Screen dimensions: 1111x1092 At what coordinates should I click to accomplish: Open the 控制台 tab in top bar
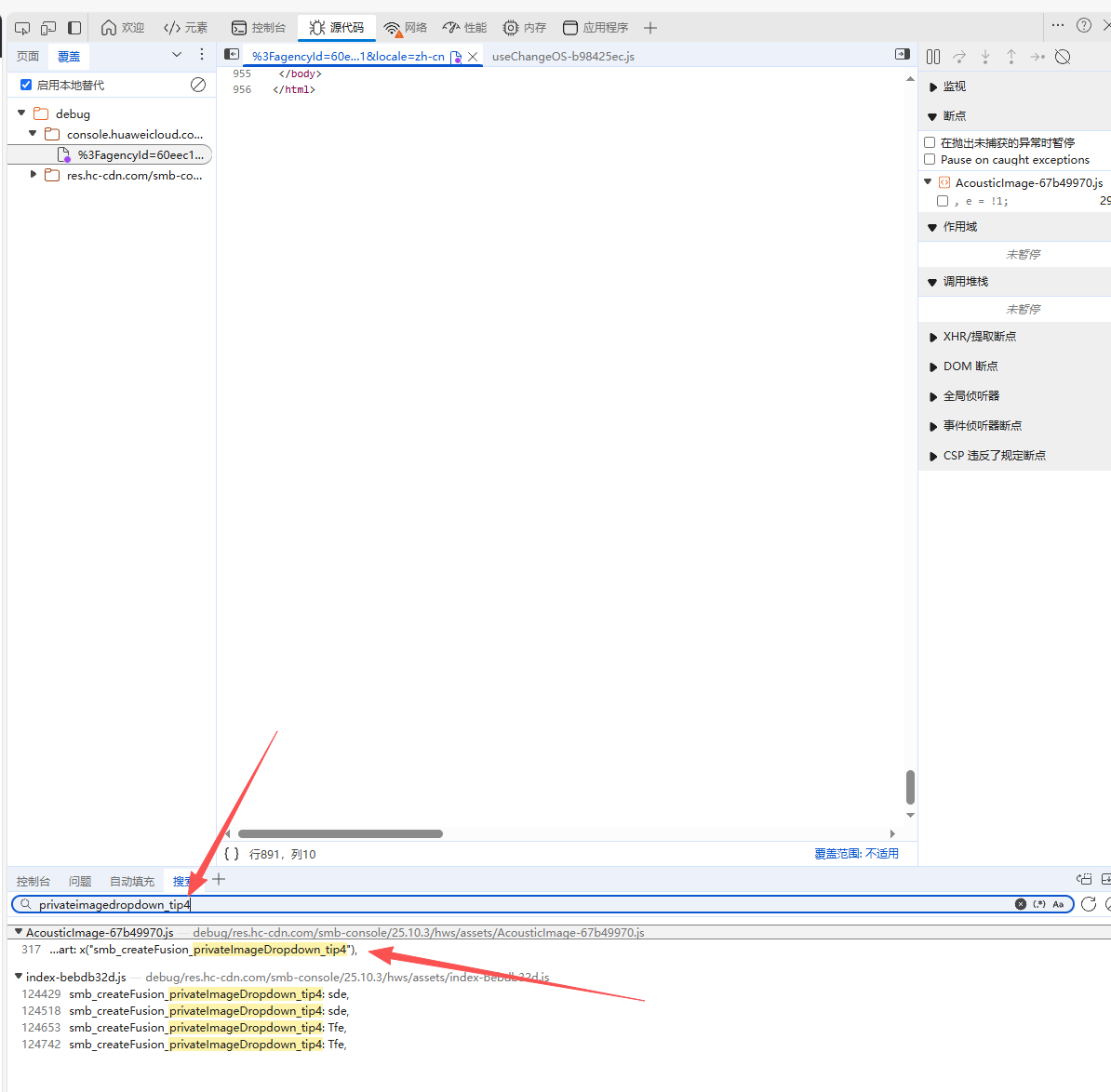click(x=259, y=28)
